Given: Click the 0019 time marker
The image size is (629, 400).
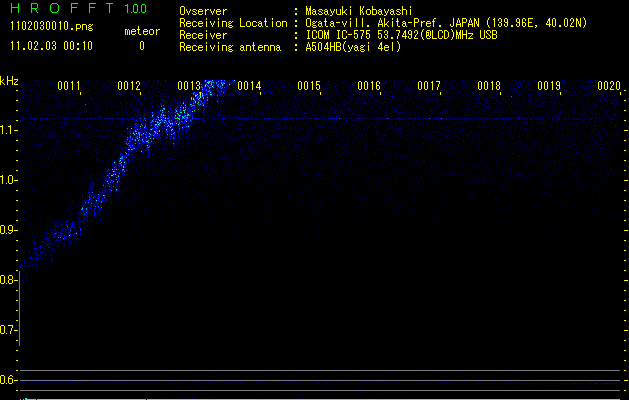Looking at the screenshot, I should (x=549, y=86).
